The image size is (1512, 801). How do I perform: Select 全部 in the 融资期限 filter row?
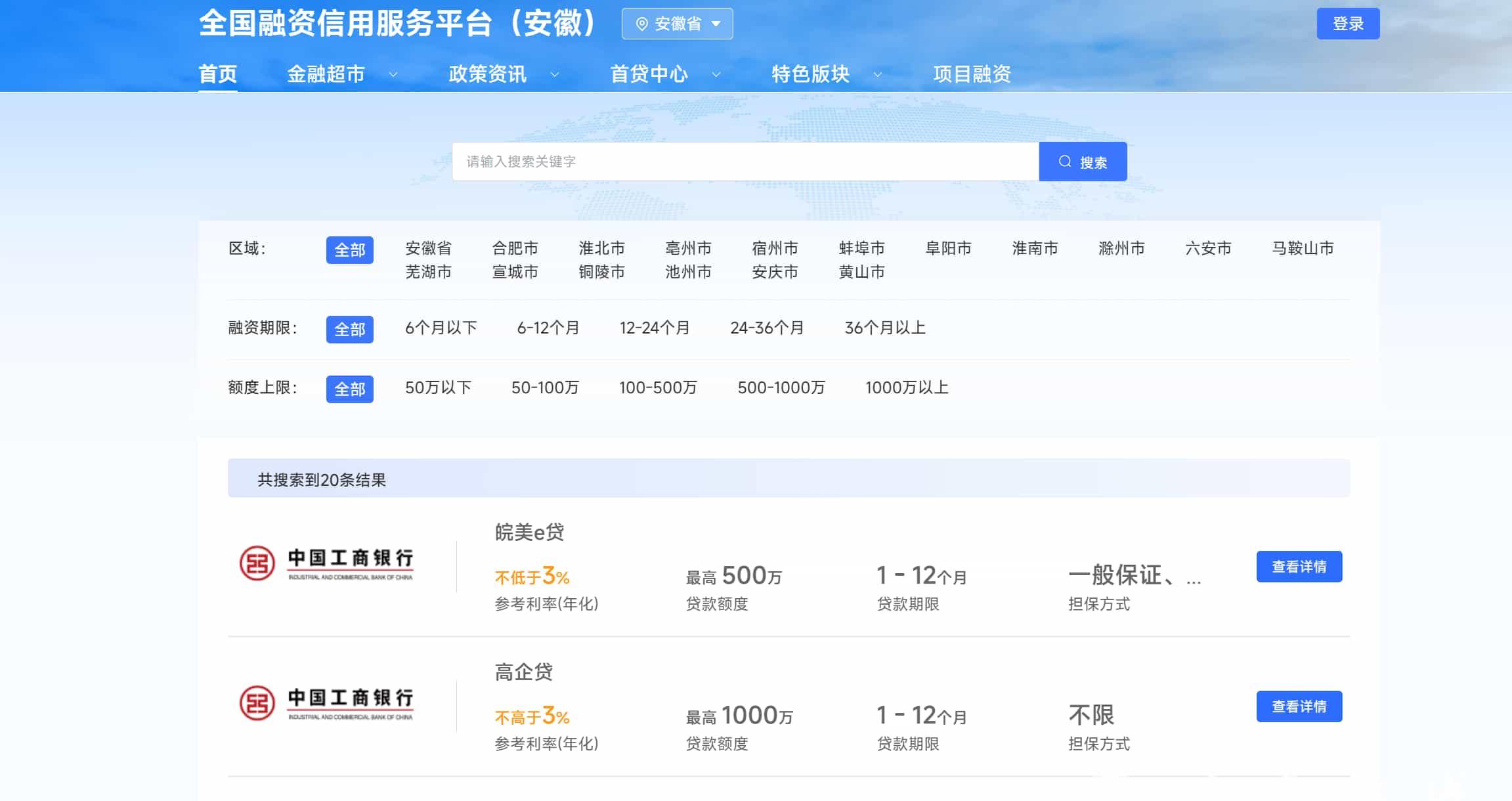[350, 330]
